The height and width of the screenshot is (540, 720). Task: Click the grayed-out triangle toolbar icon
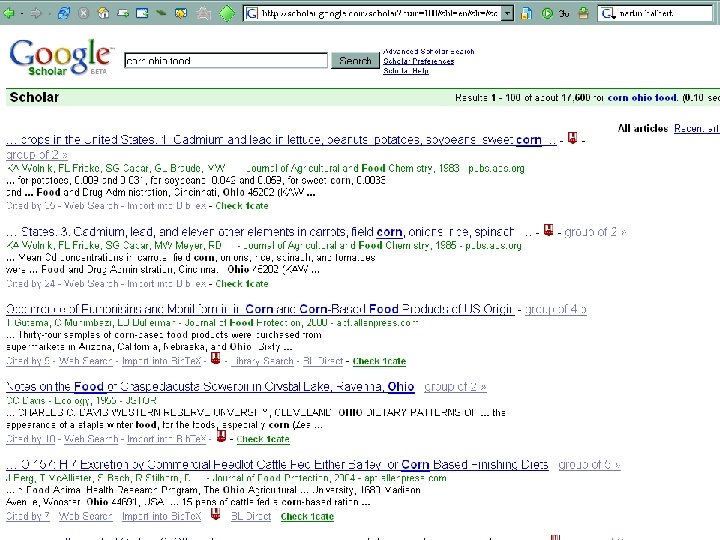203,13
